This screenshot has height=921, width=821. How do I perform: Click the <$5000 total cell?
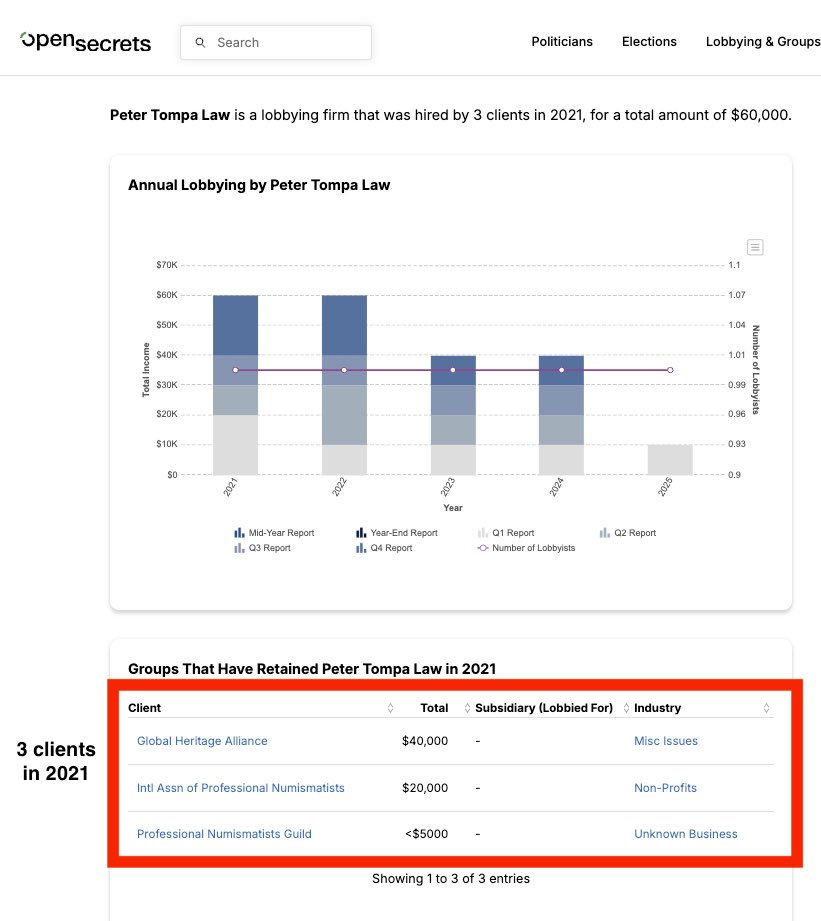tap(426, 833)
